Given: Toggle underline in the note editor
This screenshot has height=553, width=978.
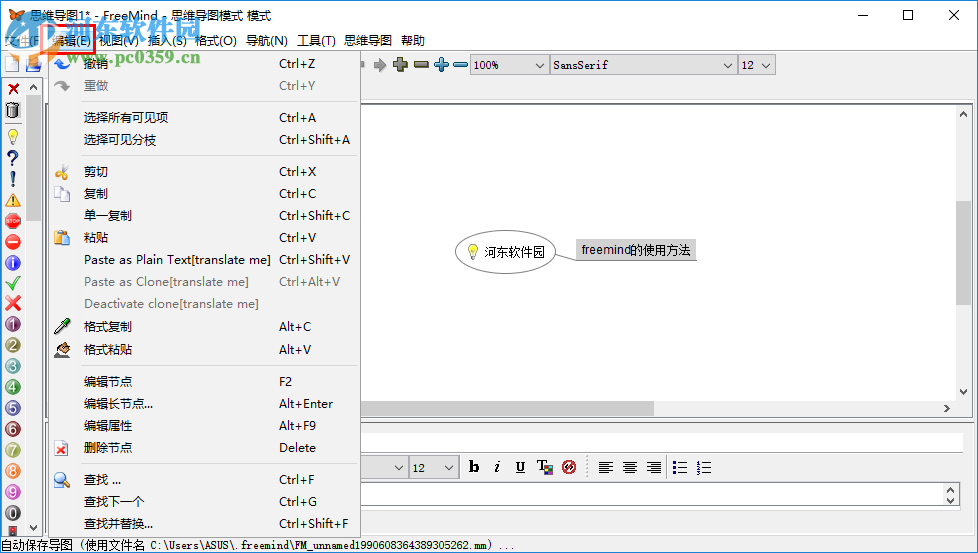Looking at the screenshot, I should pos(520,467).
